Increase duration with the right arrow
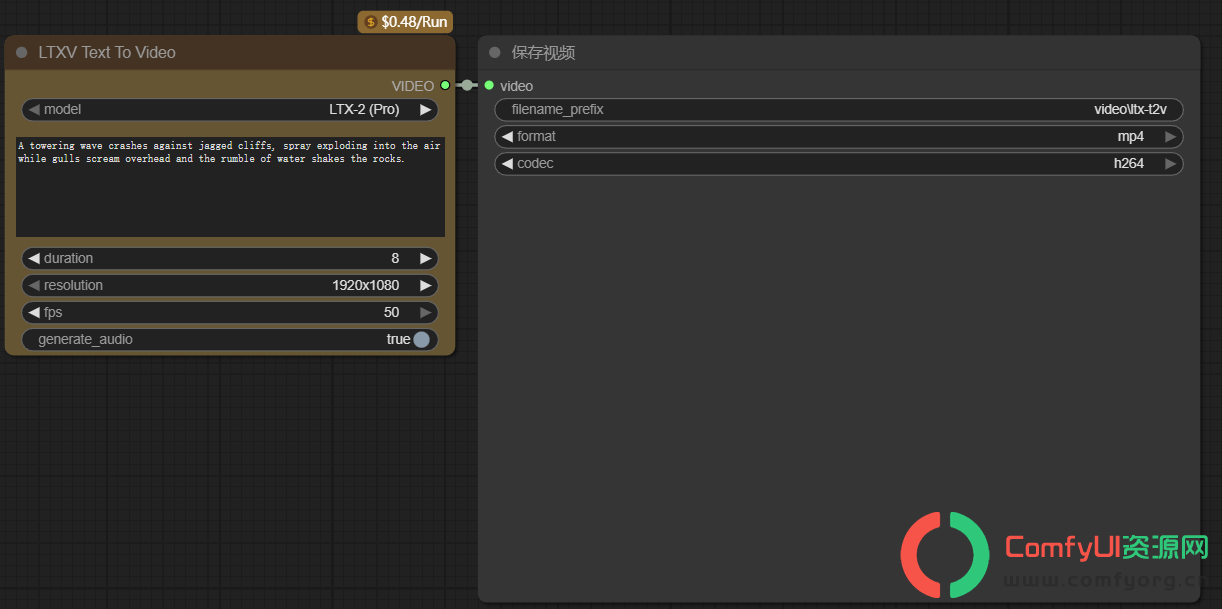 [426, 258]
